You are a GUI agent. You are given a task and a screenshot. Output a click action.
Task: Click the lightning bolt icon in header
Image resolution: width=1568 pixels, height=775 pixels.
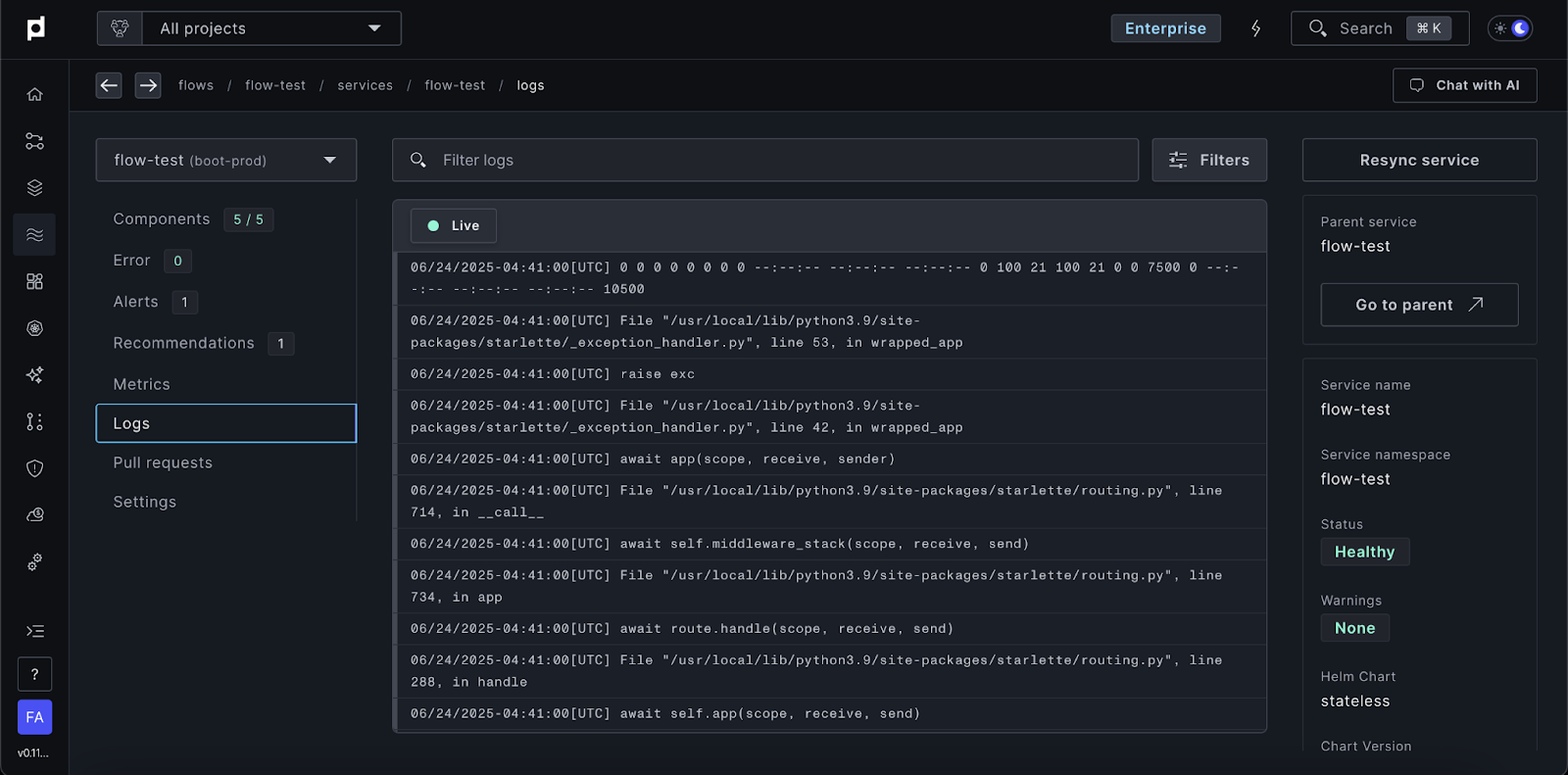pyautogui.click(x=1255, y=28)
